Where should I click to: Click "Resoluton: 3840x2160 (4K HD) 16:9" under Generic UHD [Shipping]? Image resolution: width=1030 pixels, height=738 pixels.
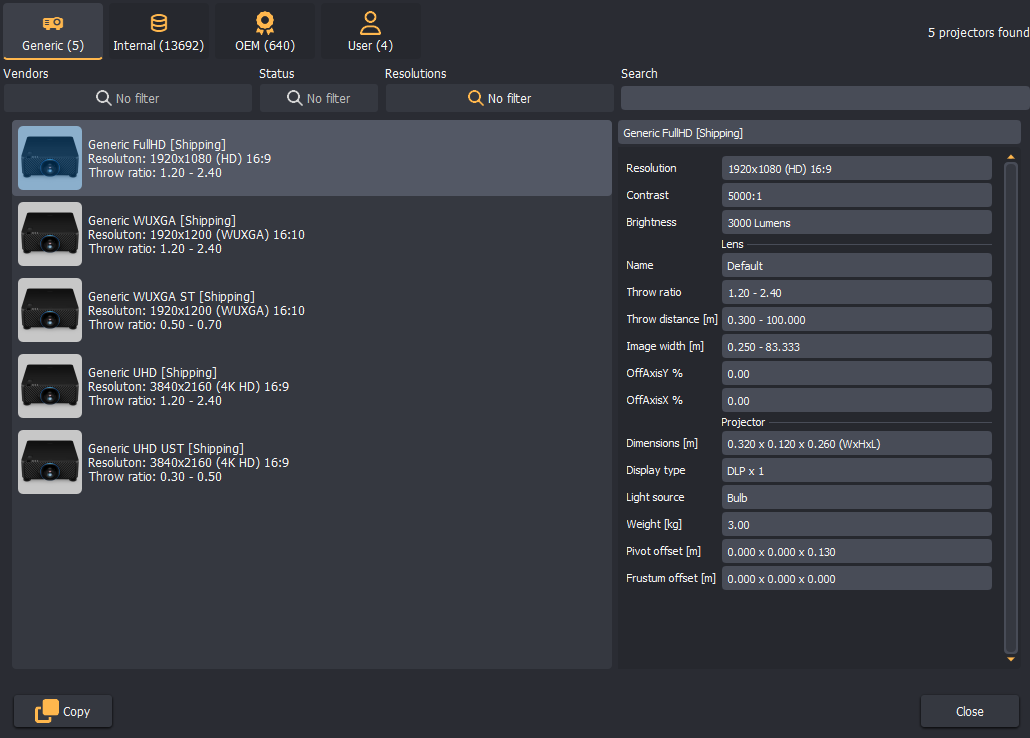(x=189, y=386)
